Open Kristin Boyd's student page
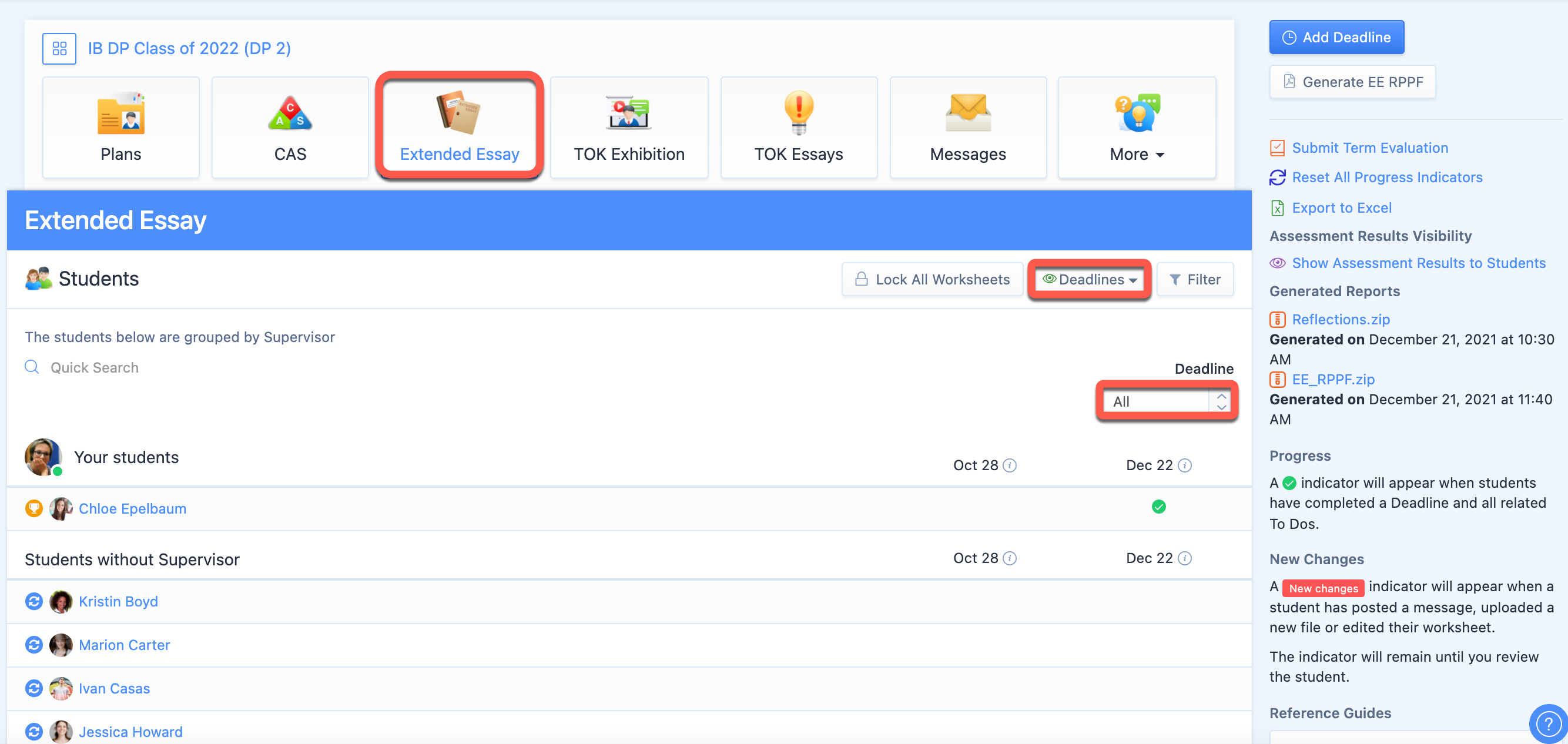The height and width of the screenshot is (744, 1568). coord(118,601)
